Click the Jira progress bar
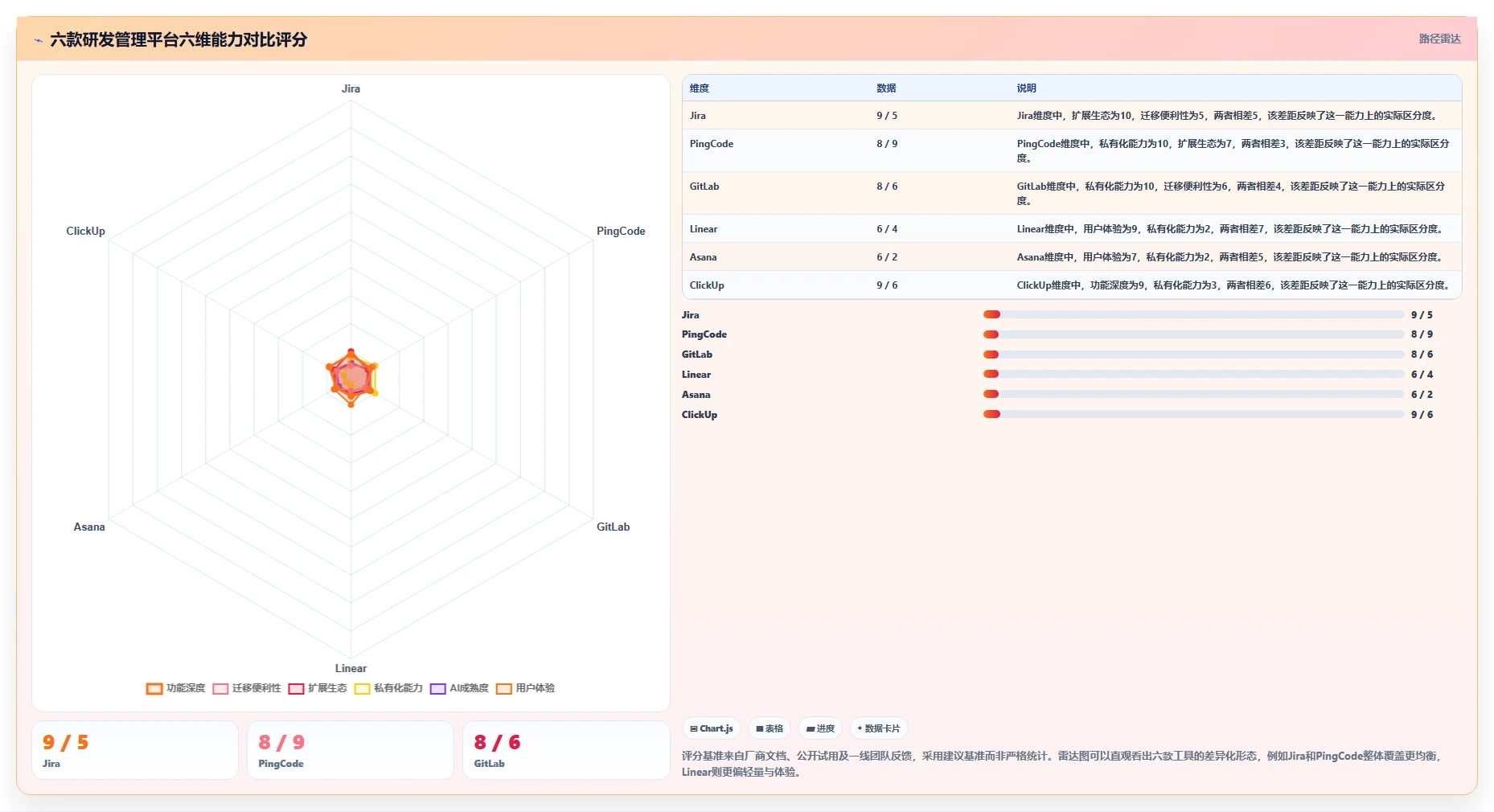 [x=1193, y=314]
